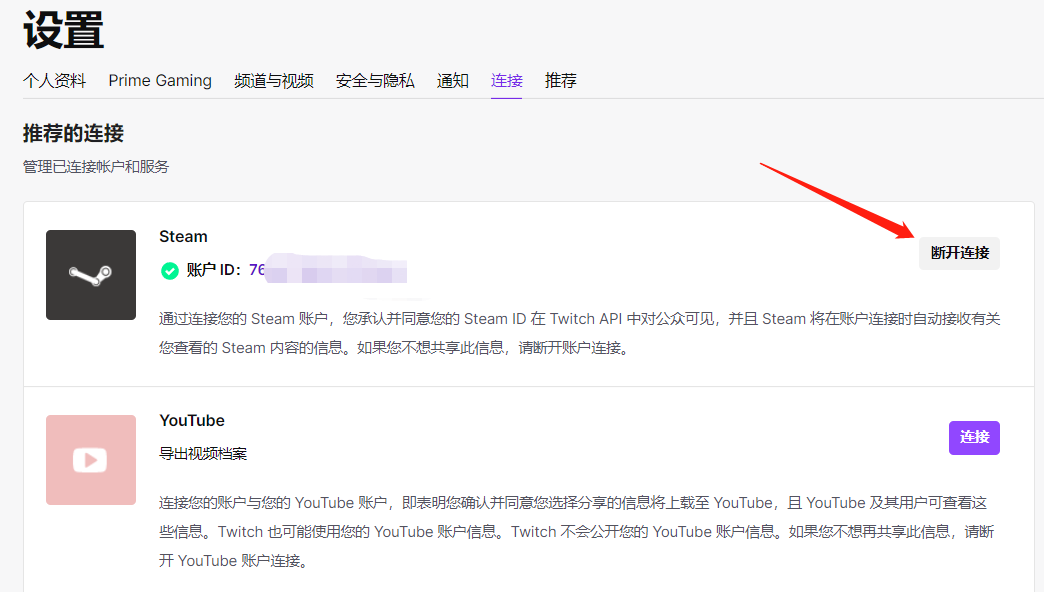Image resolution: width=1044 pixels, height=592 pixels.
Task: Click the Steam service title
Action: click(183, 237)
